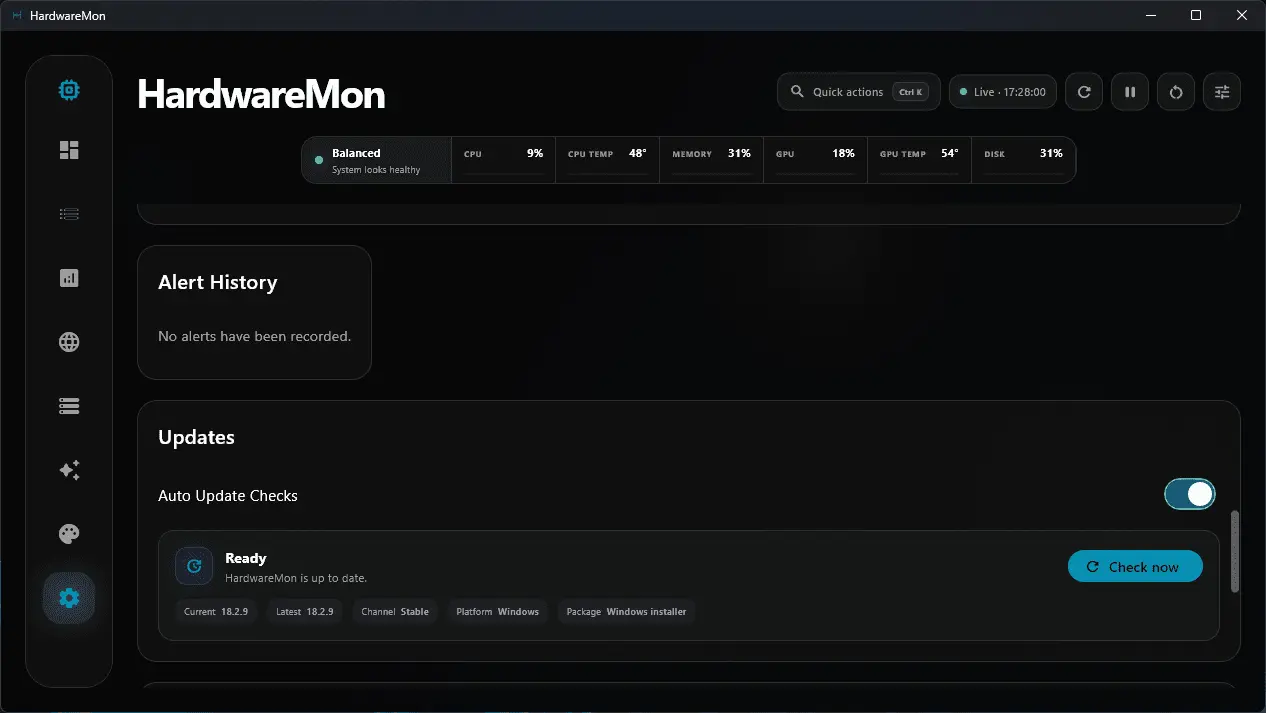The width and height of the screenshot is (1266, 713).
Task: Click the large HardwareMon header title
Action: point(261,94)
